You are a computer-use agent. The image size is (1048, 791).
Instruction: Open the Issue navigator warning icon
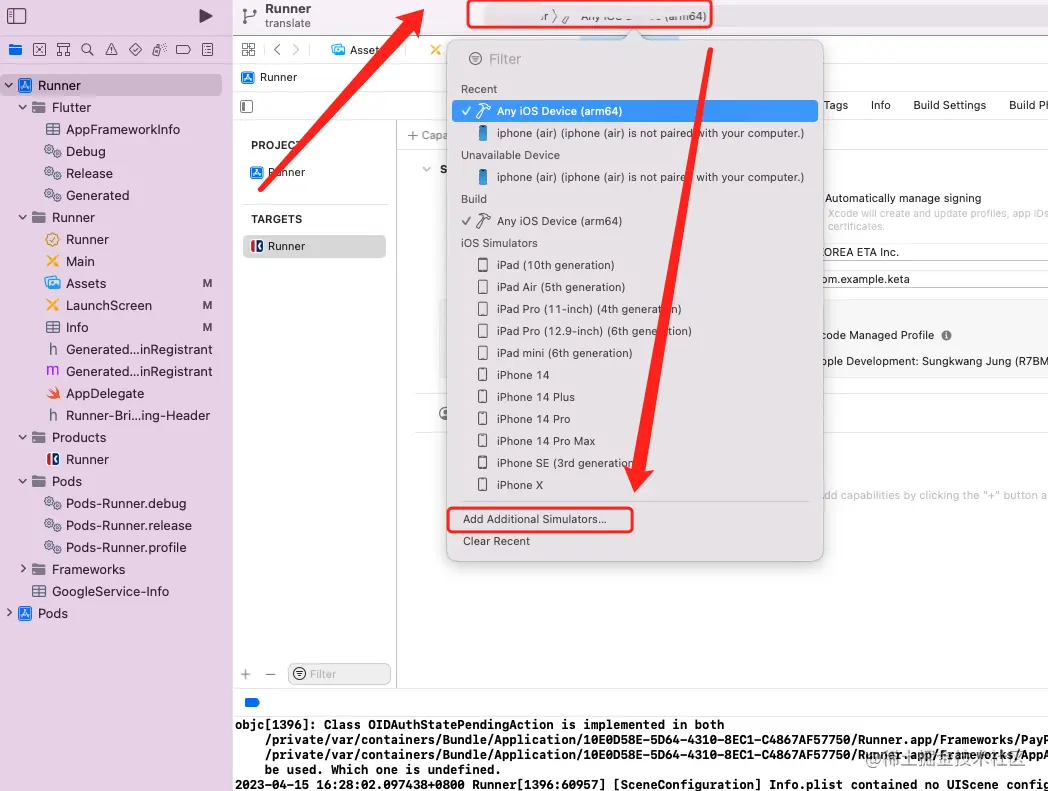click(x=112, y=49)
